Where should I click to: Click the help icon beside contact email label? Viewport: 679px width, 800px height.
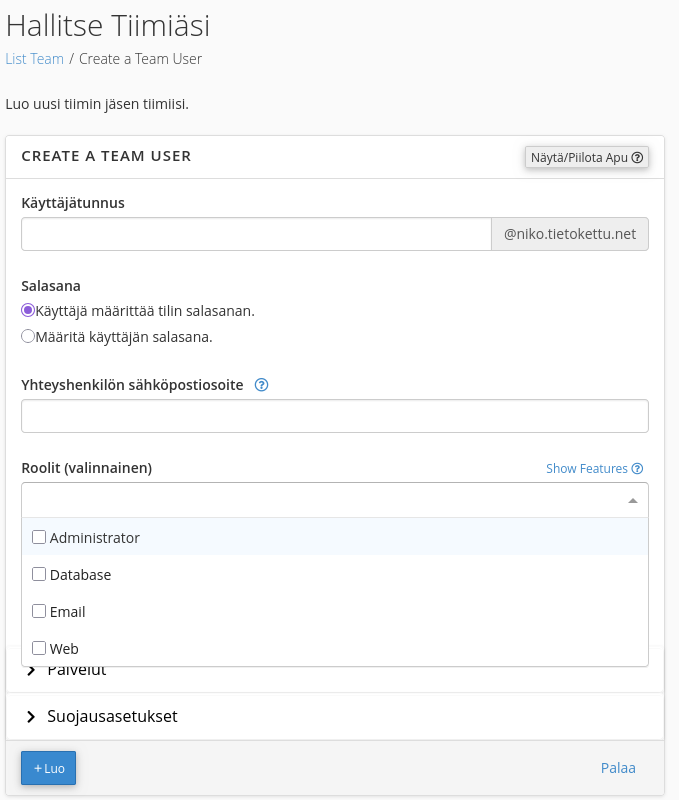[x=261, y=385]
